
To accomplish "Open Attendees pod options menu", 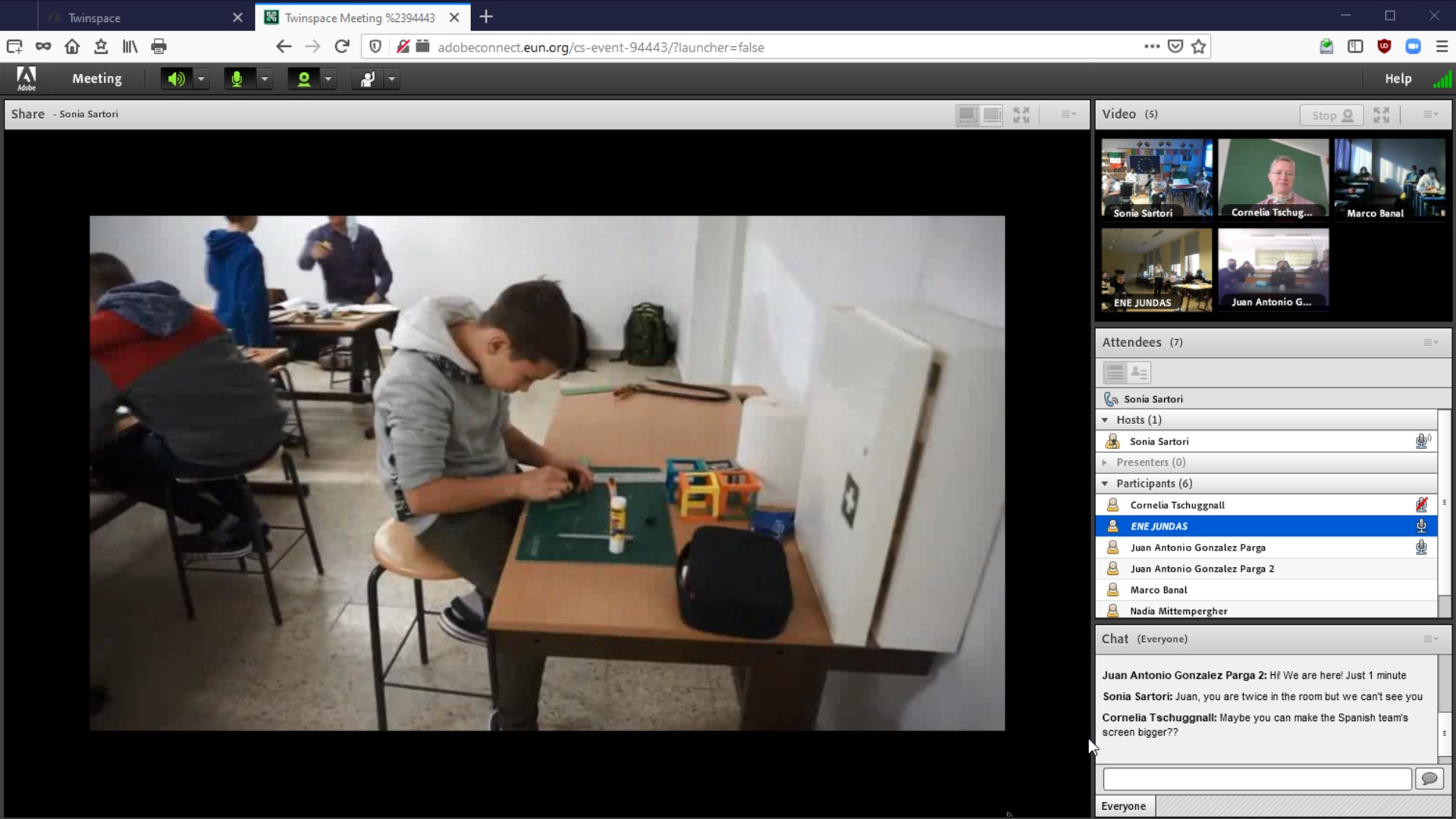I will click(1430, 343).
